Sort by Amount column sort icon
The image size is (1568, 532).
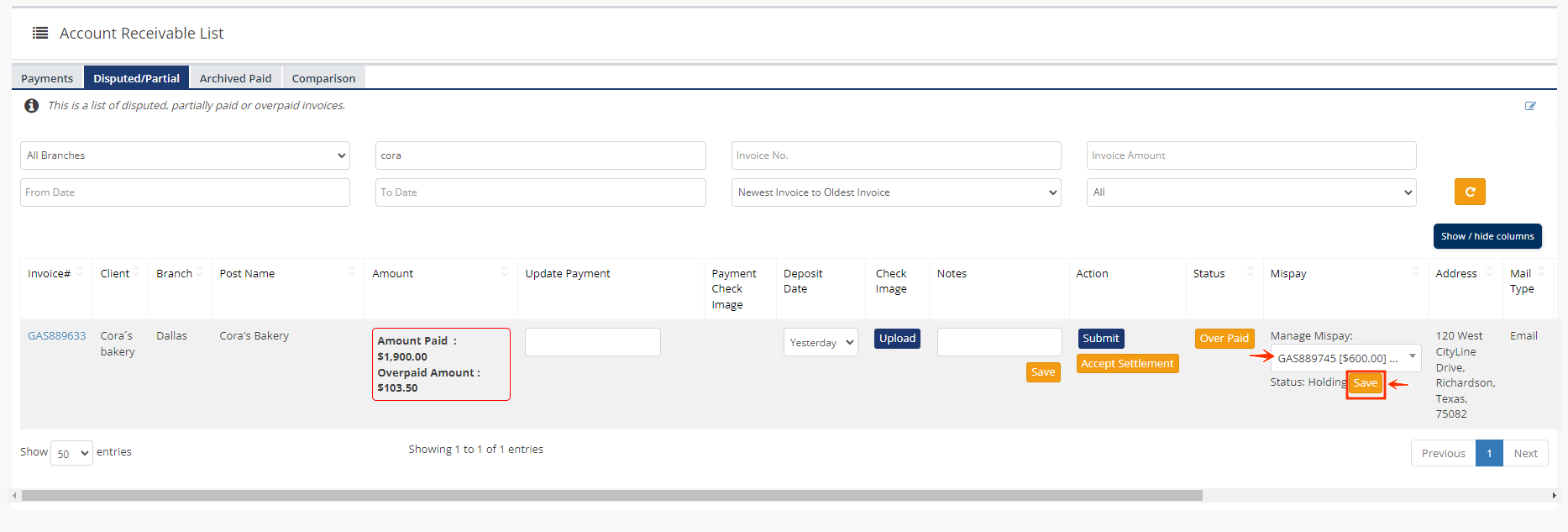(504, 271)
